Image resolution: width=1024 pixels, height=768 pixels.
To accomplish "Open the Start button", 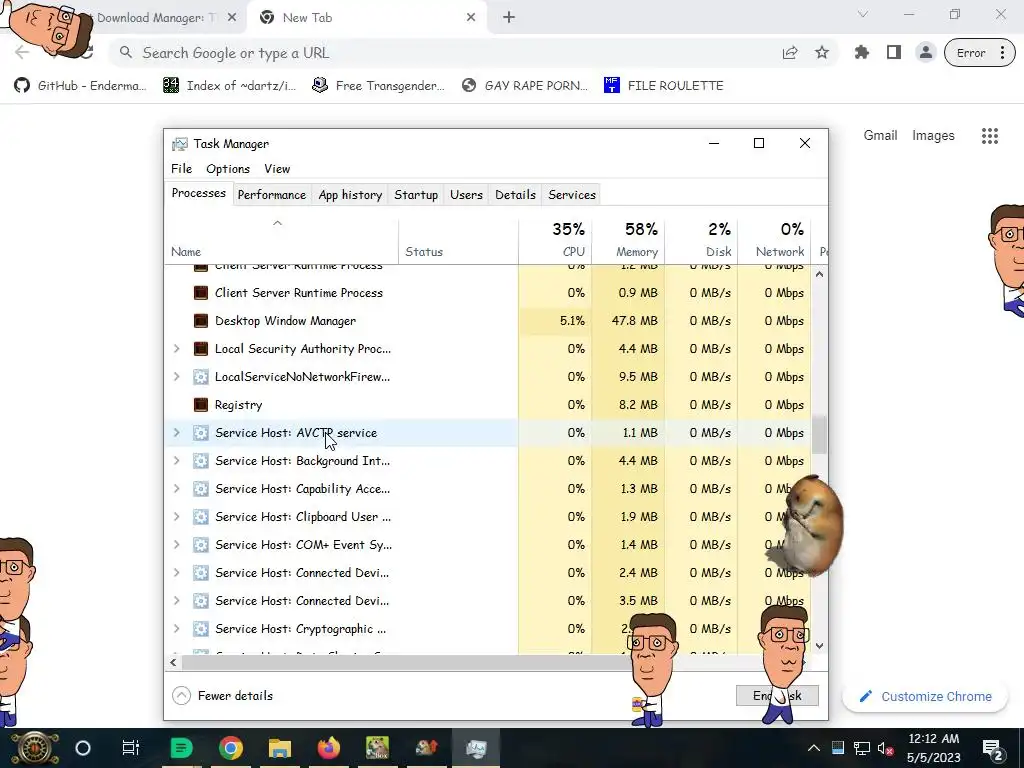I will (x=33, y=748).
